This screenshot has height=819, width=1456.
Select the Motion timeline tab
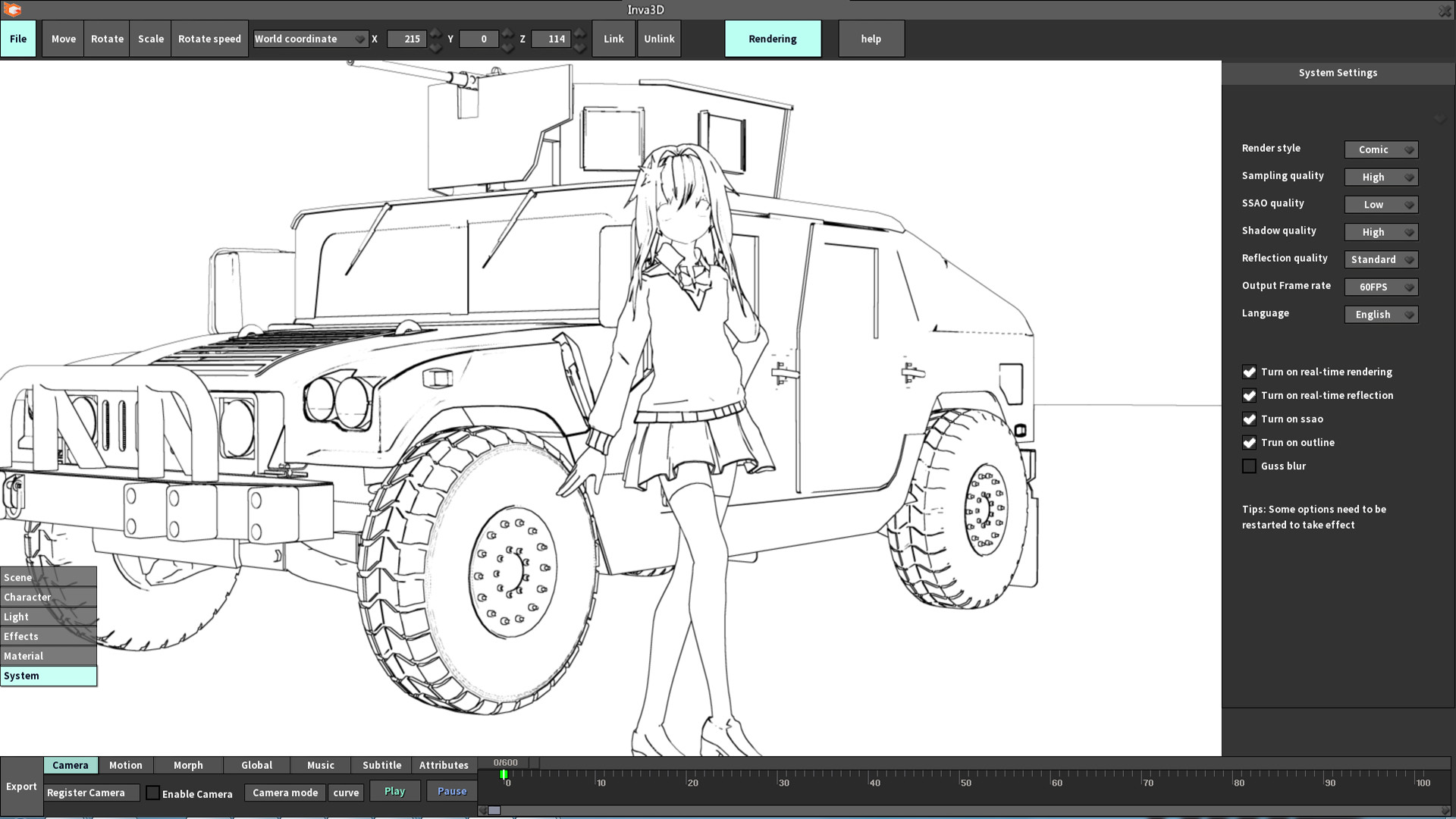(126, 765)
